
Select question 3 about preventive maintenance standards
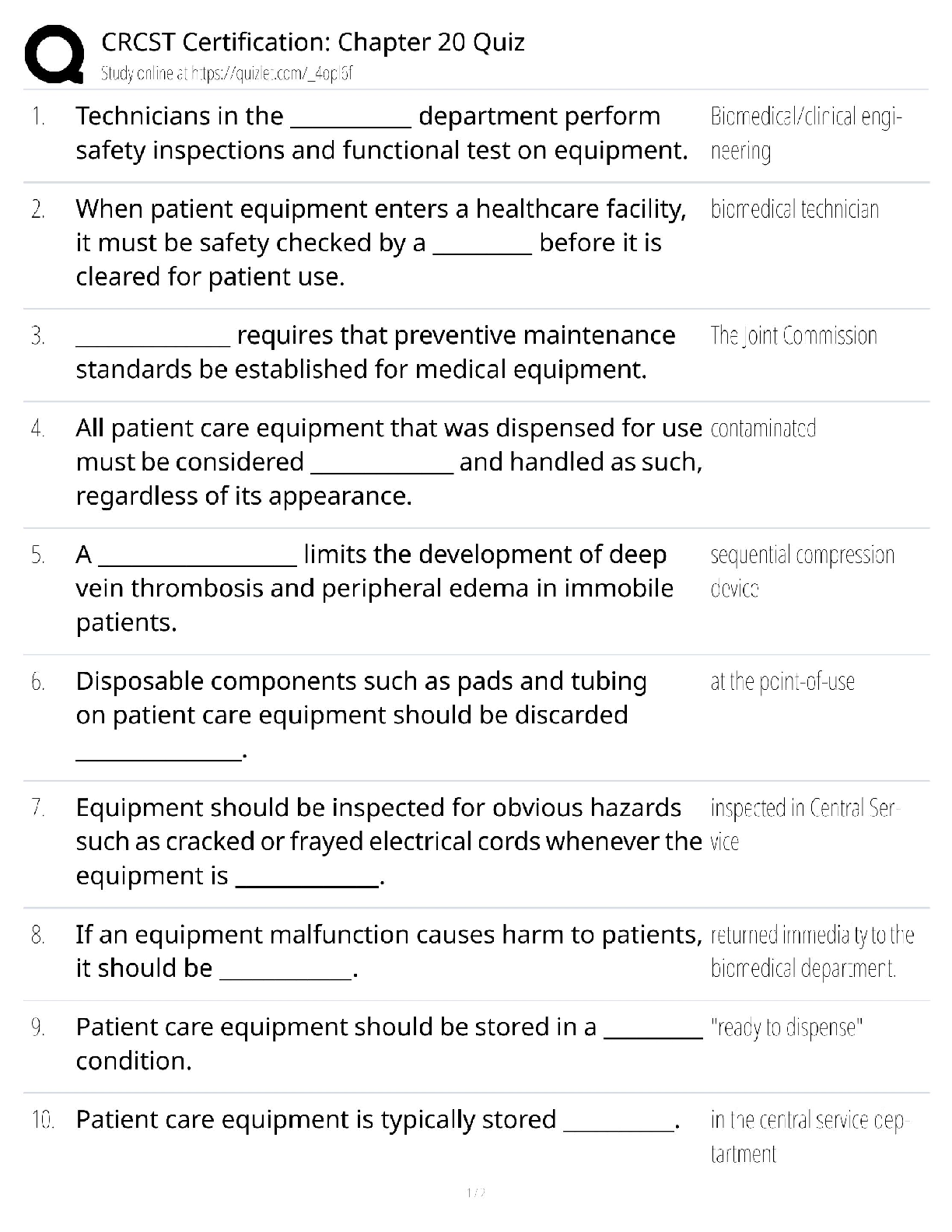point(375,352)
